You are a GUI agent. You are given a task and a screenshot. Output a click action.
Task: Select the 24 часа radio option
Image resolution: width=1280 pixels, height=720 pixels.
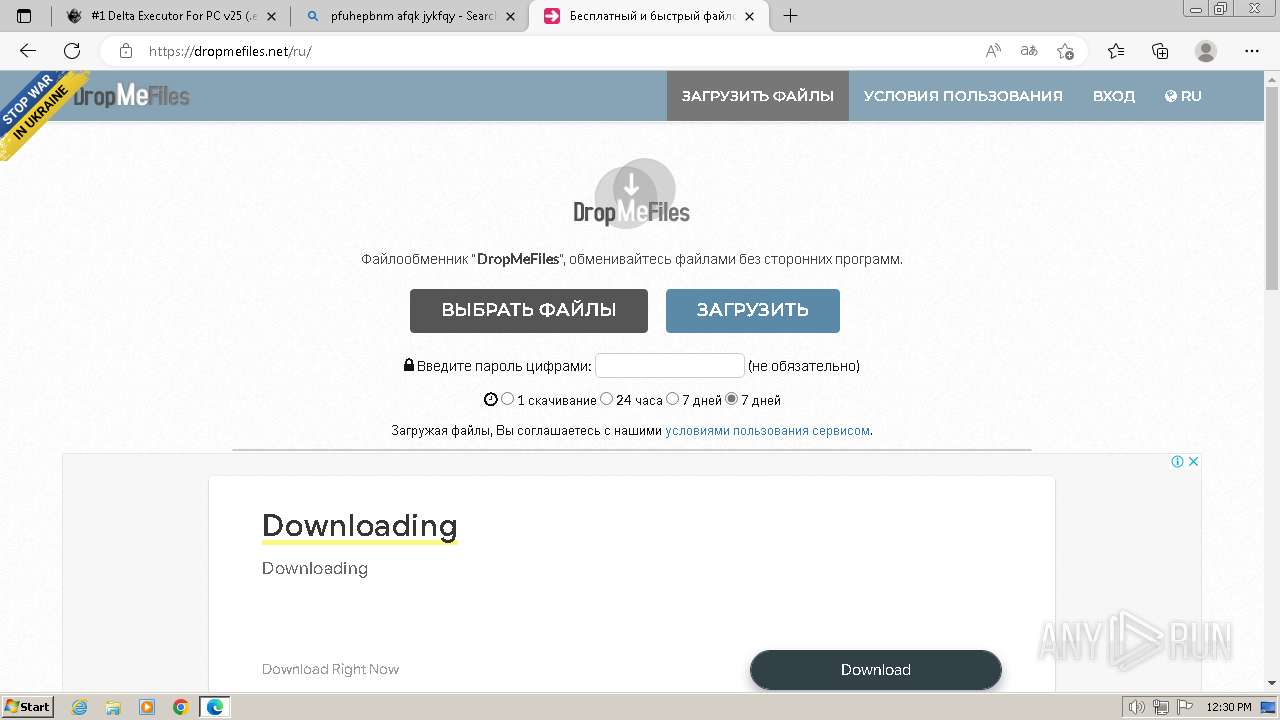[x=607, y=399]
